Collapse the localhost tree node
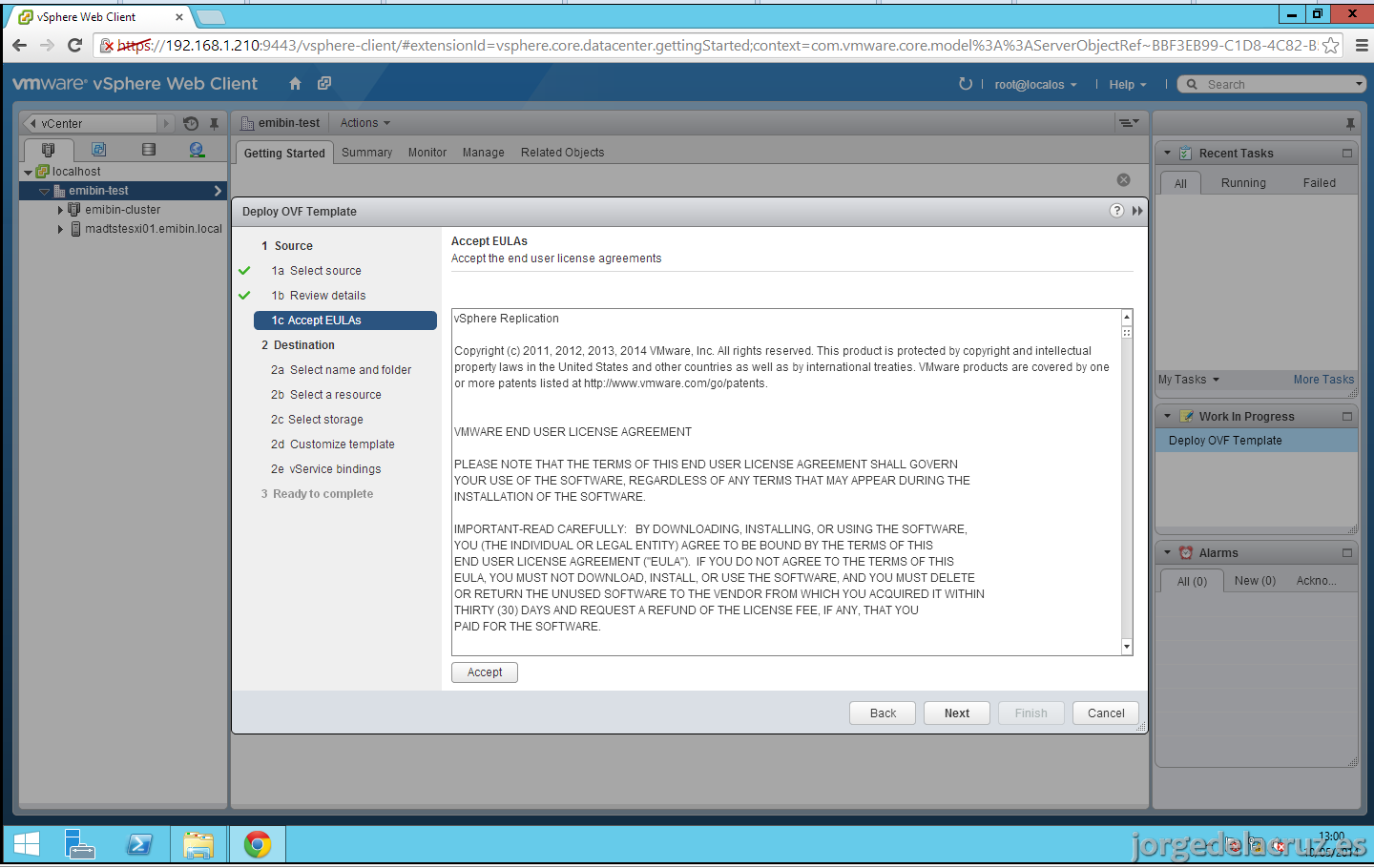Screen dimensions: 1374x868 28,173
